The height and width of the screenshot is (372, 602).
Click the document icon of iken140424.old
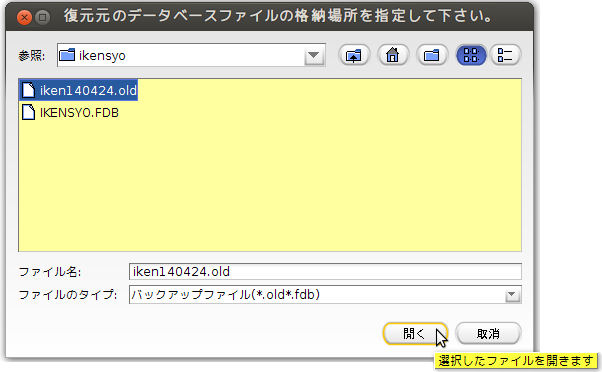coord(28,90)
